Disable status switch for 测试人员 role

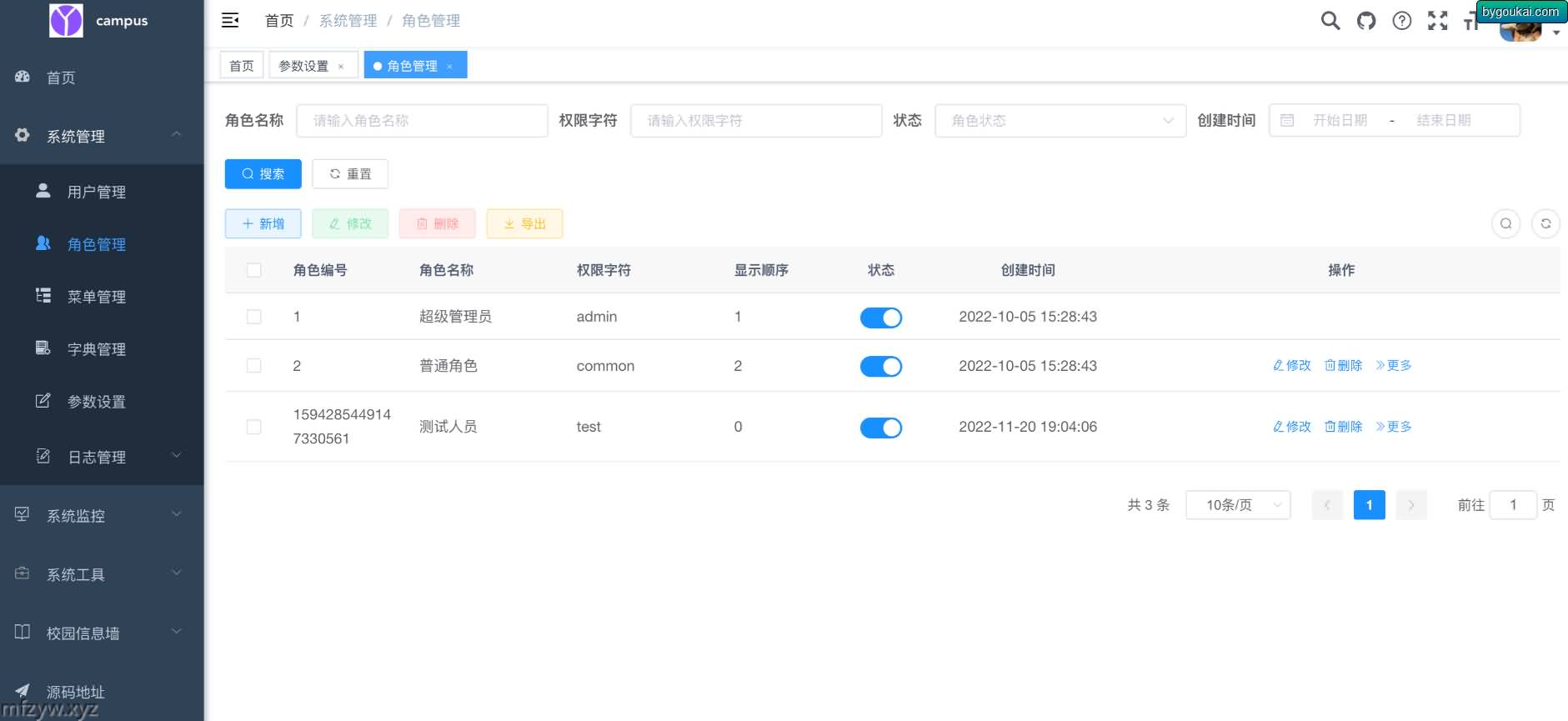tap(881, 428)
